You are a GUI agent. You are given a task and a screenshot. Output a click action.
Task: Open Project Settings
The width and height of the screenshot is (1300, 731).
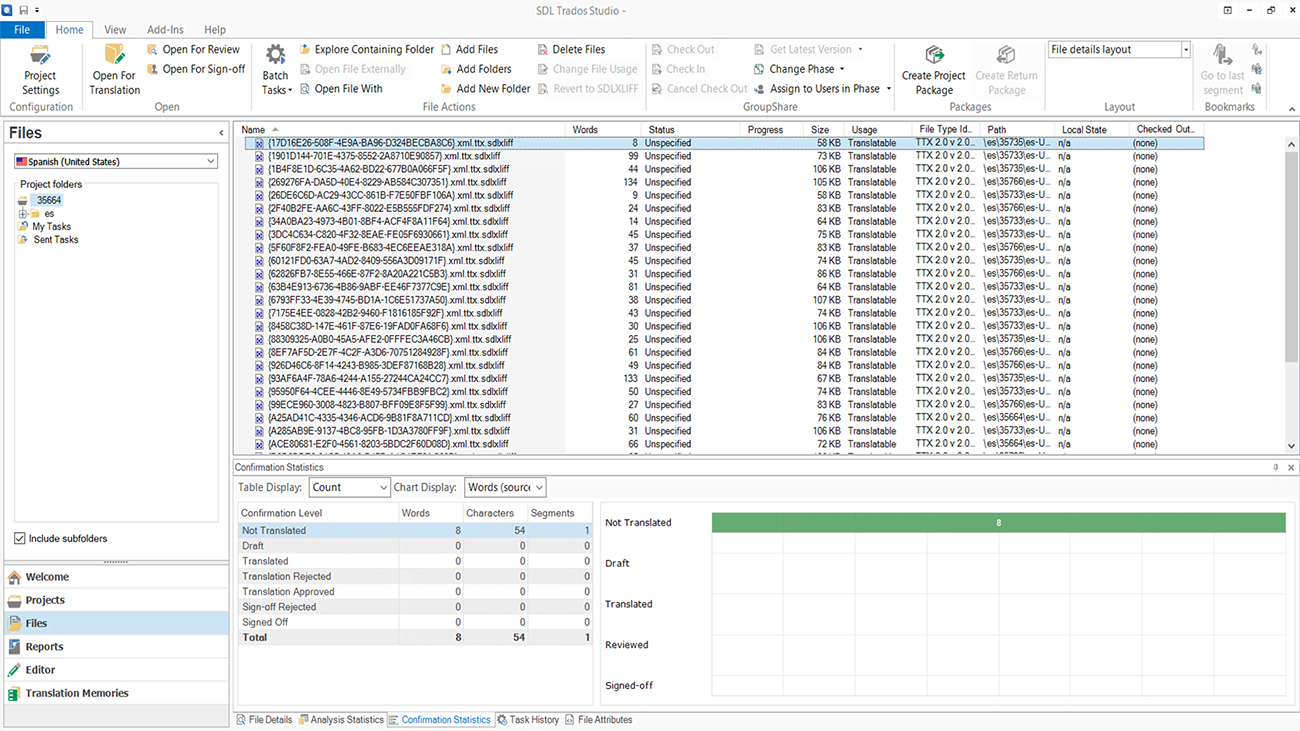40,70
